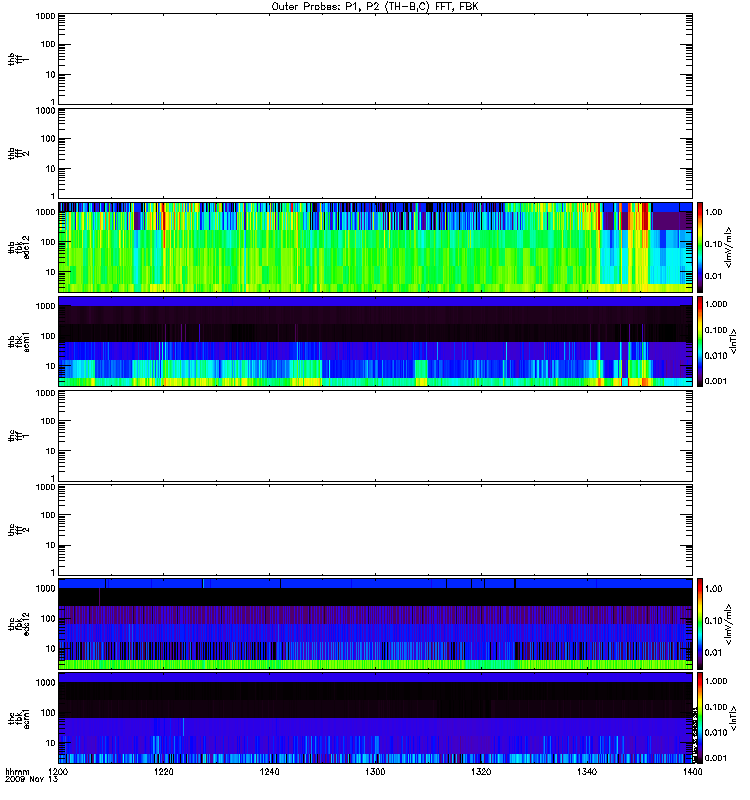Click the '1300' time axis label
Screen dimensions: 750x800
(x=375, y=772)
